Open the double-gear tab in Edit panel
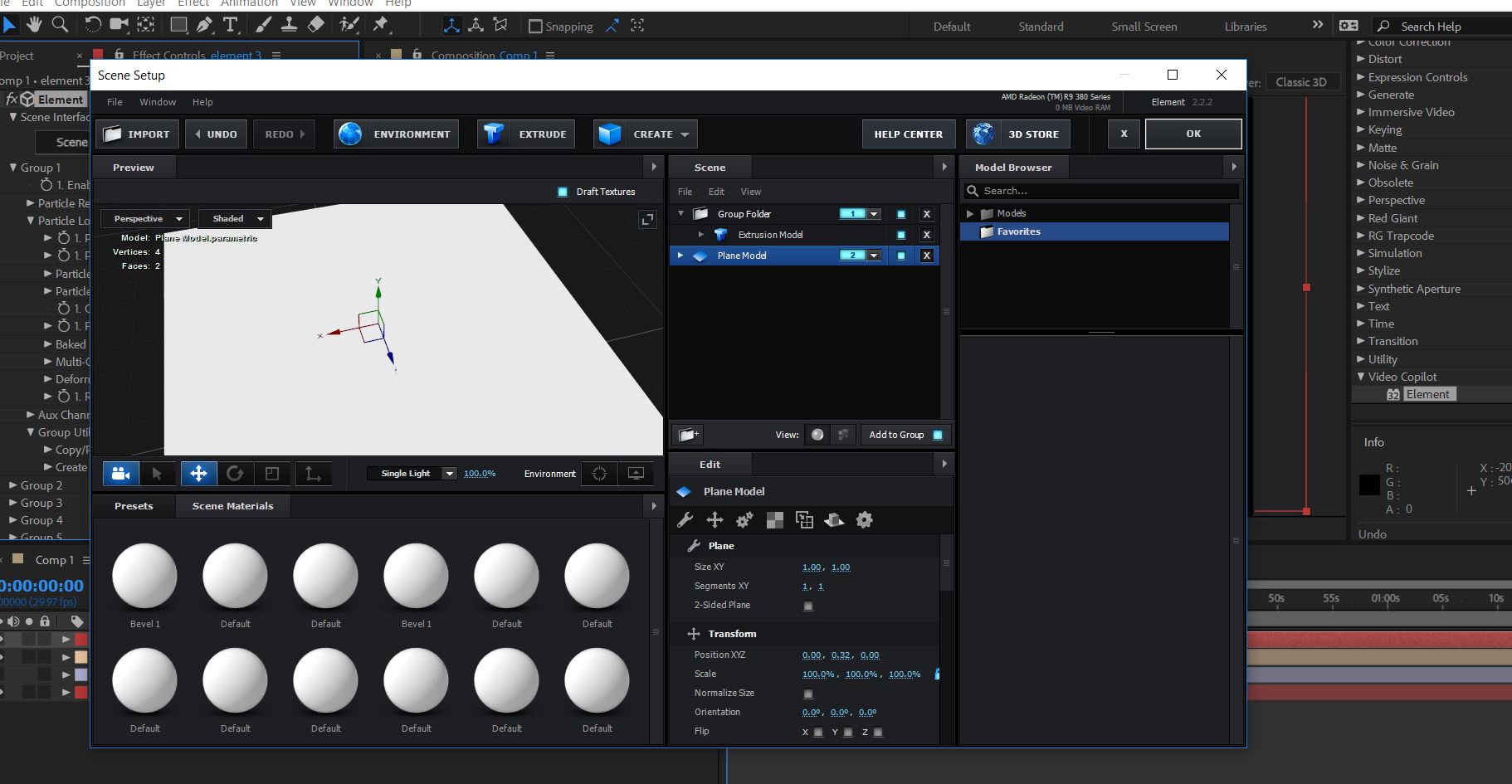 (744, 520)
